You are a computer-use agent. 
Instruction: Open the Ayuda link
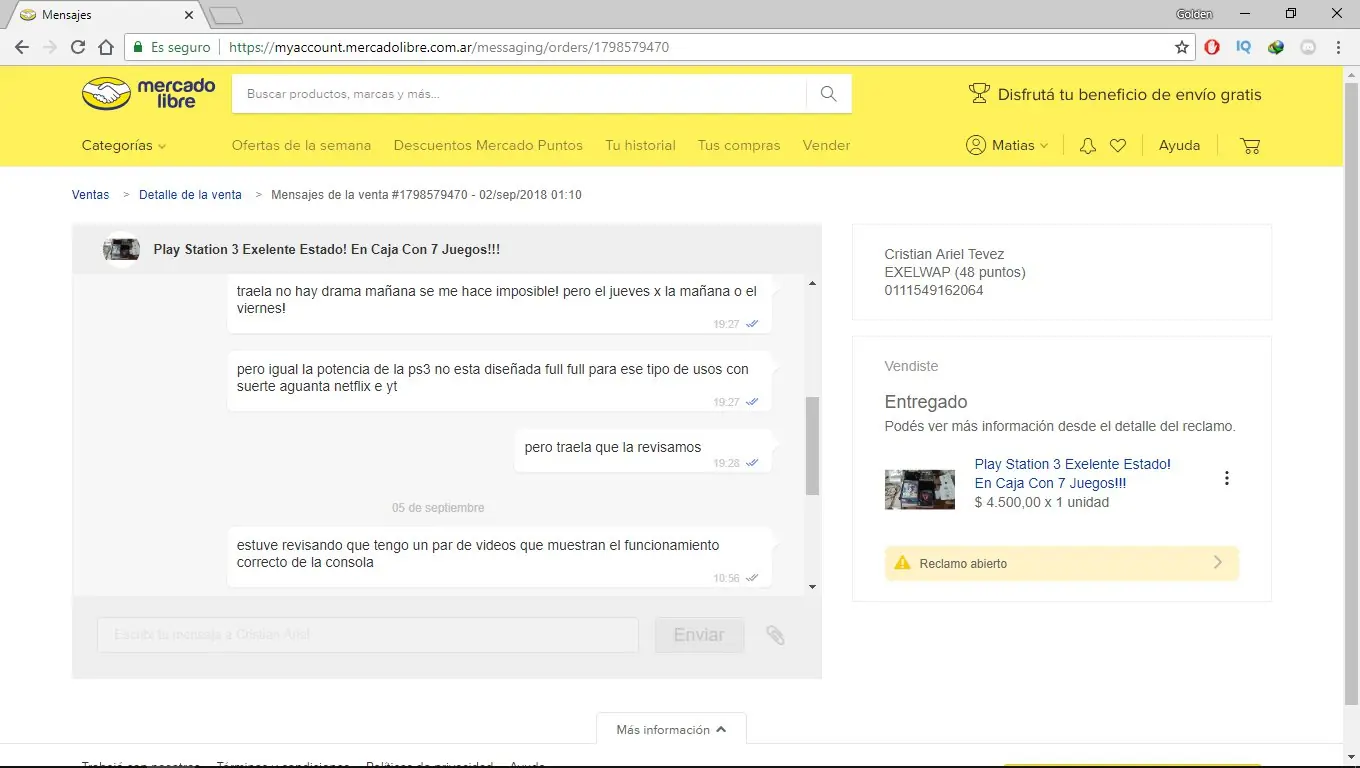[1179, 146]
